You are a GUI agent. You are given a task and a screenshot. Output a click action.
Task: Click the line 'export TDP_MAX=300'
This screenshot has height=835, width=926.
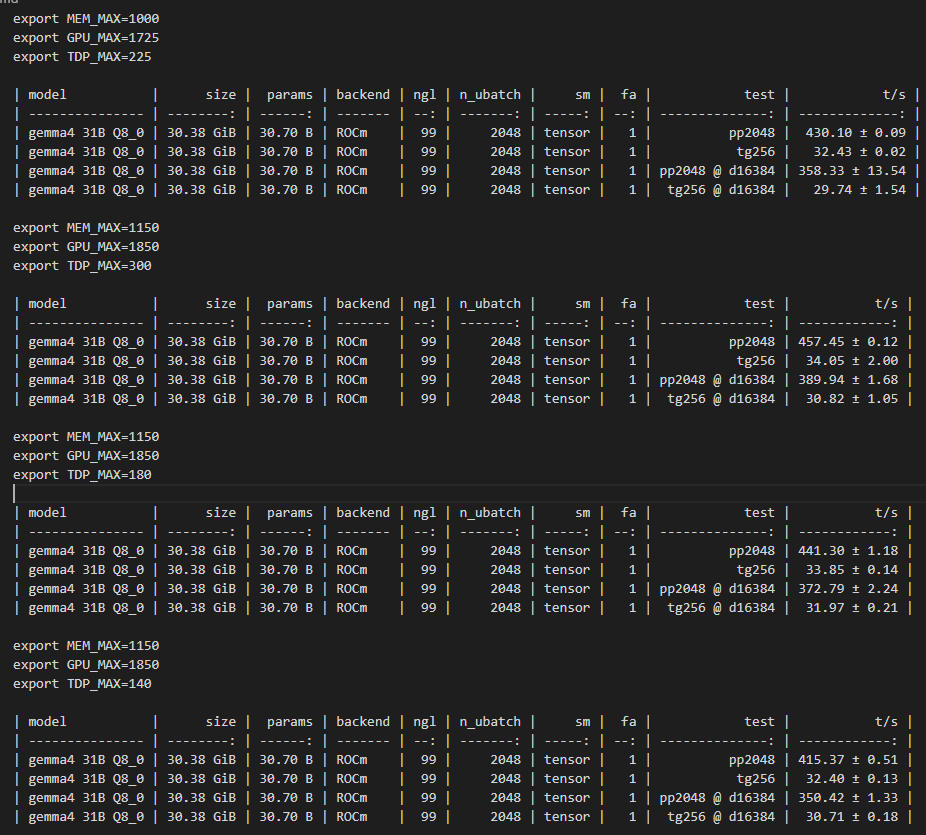point(82,266)
